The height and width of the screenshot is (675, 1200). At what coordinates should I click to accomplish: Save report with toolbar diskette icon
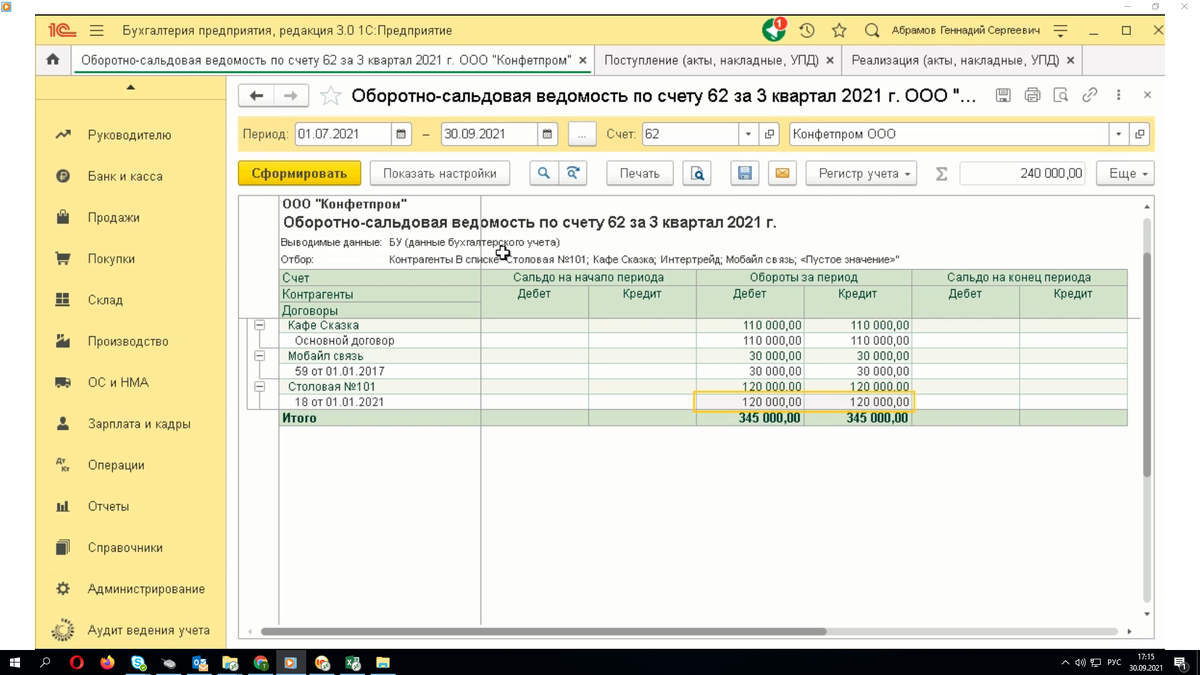[745, 173]
